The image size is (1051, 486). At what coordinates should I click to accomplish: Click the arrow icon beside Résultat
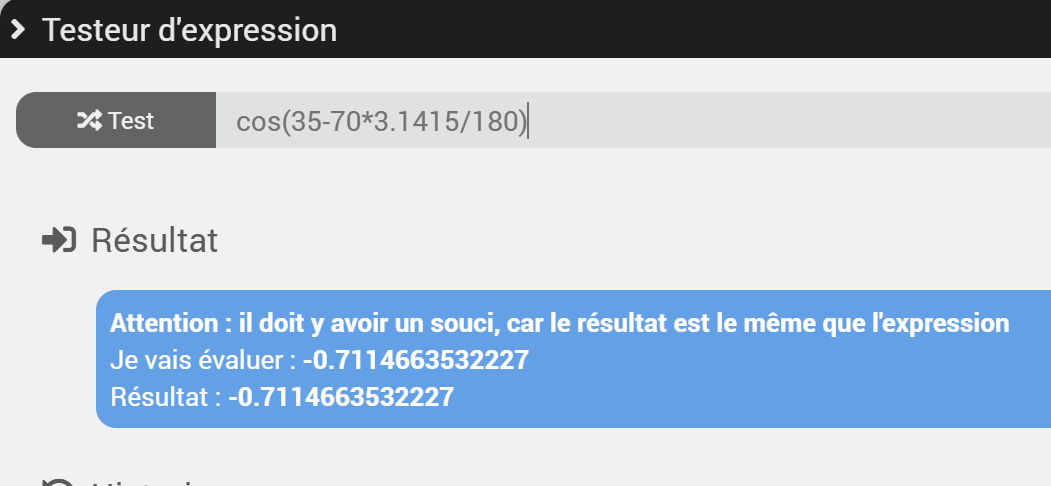tap(59, 240)
